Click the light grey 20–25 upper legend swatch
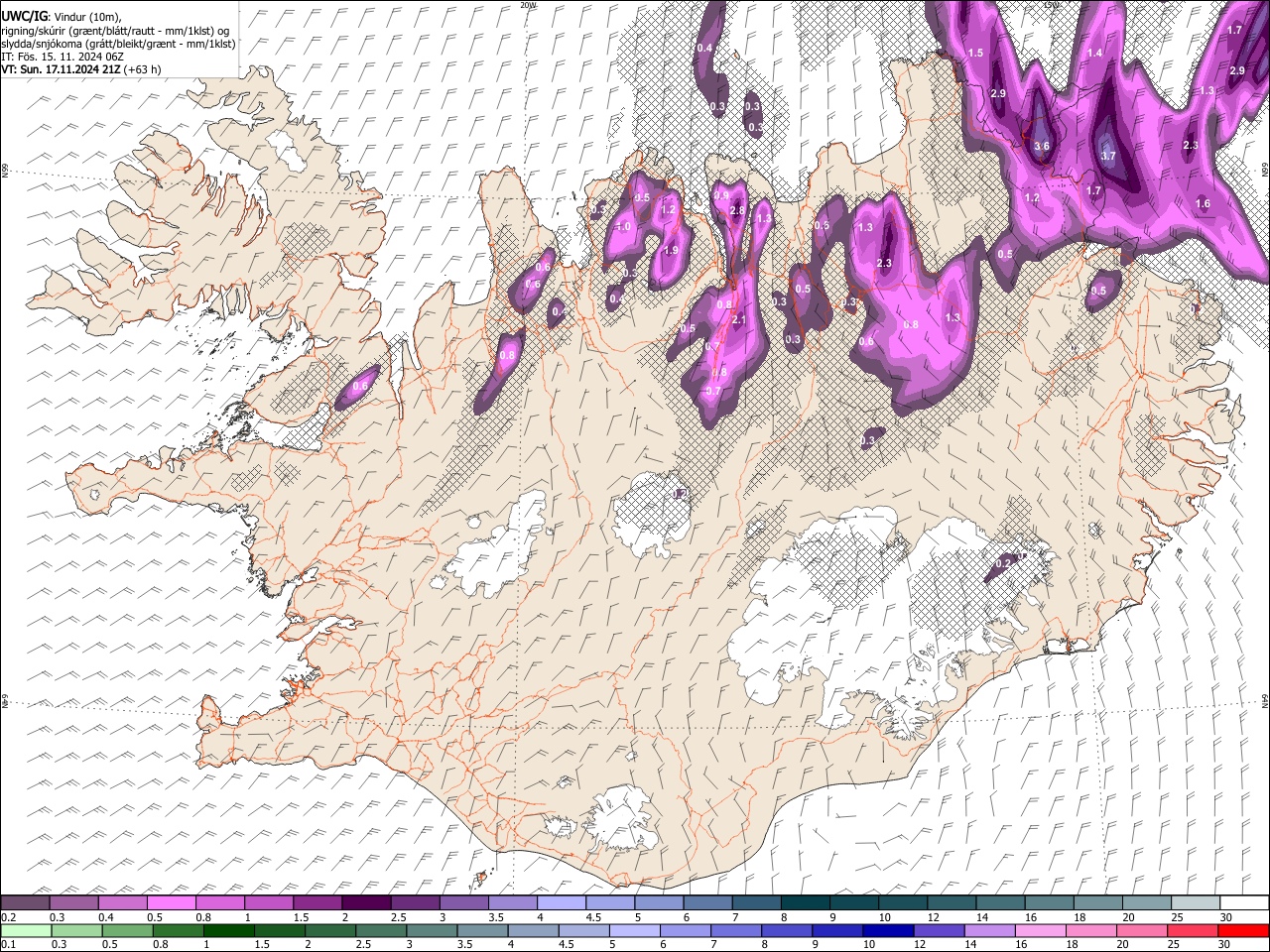Image resolution: width=1270 pixels, height=952 pixels. click(x=1147, y=902)
